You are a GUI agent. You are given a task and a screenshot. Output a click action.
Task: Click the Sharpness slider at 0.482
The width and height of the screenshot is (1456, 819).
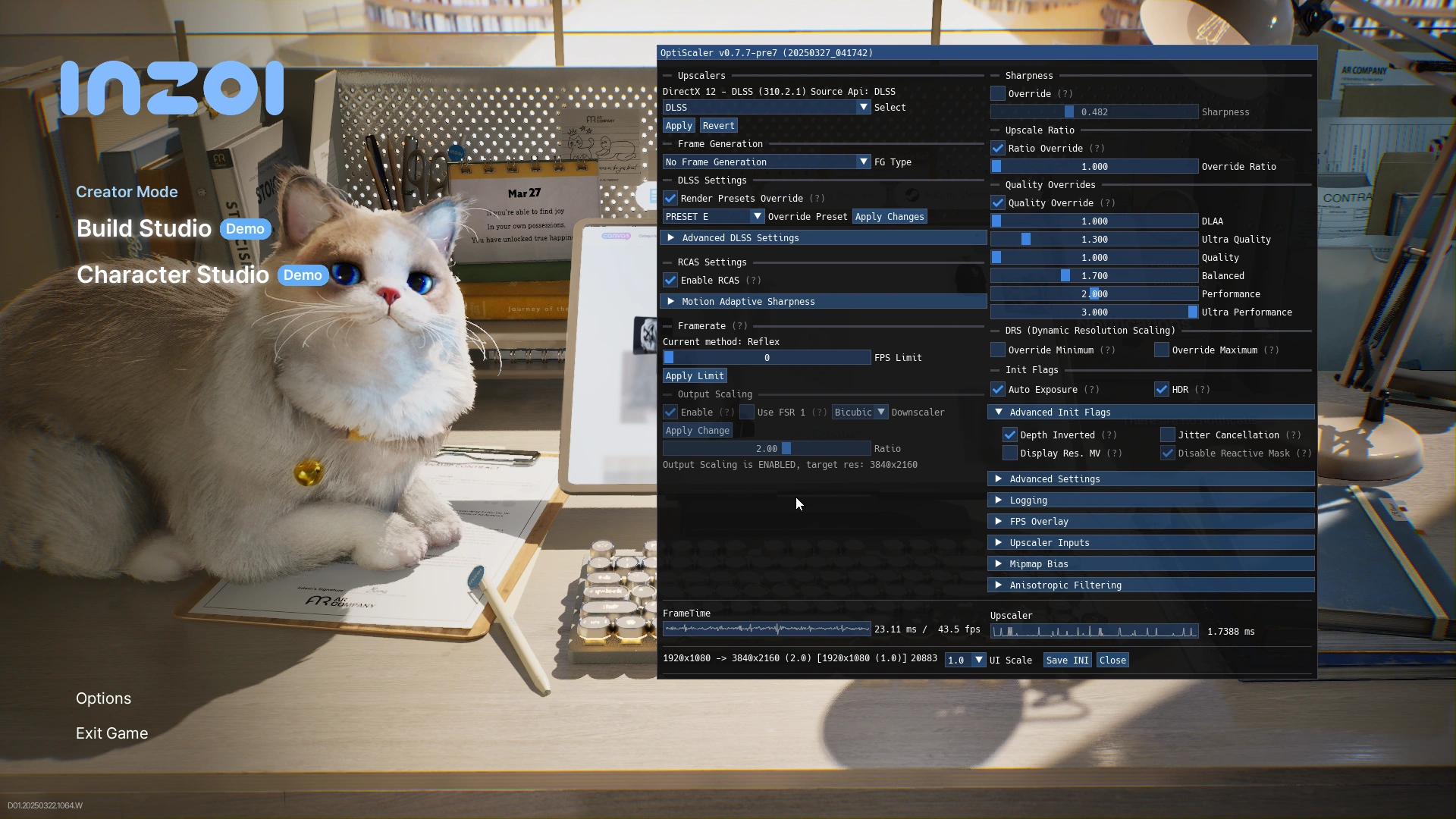click(1094, 112)
